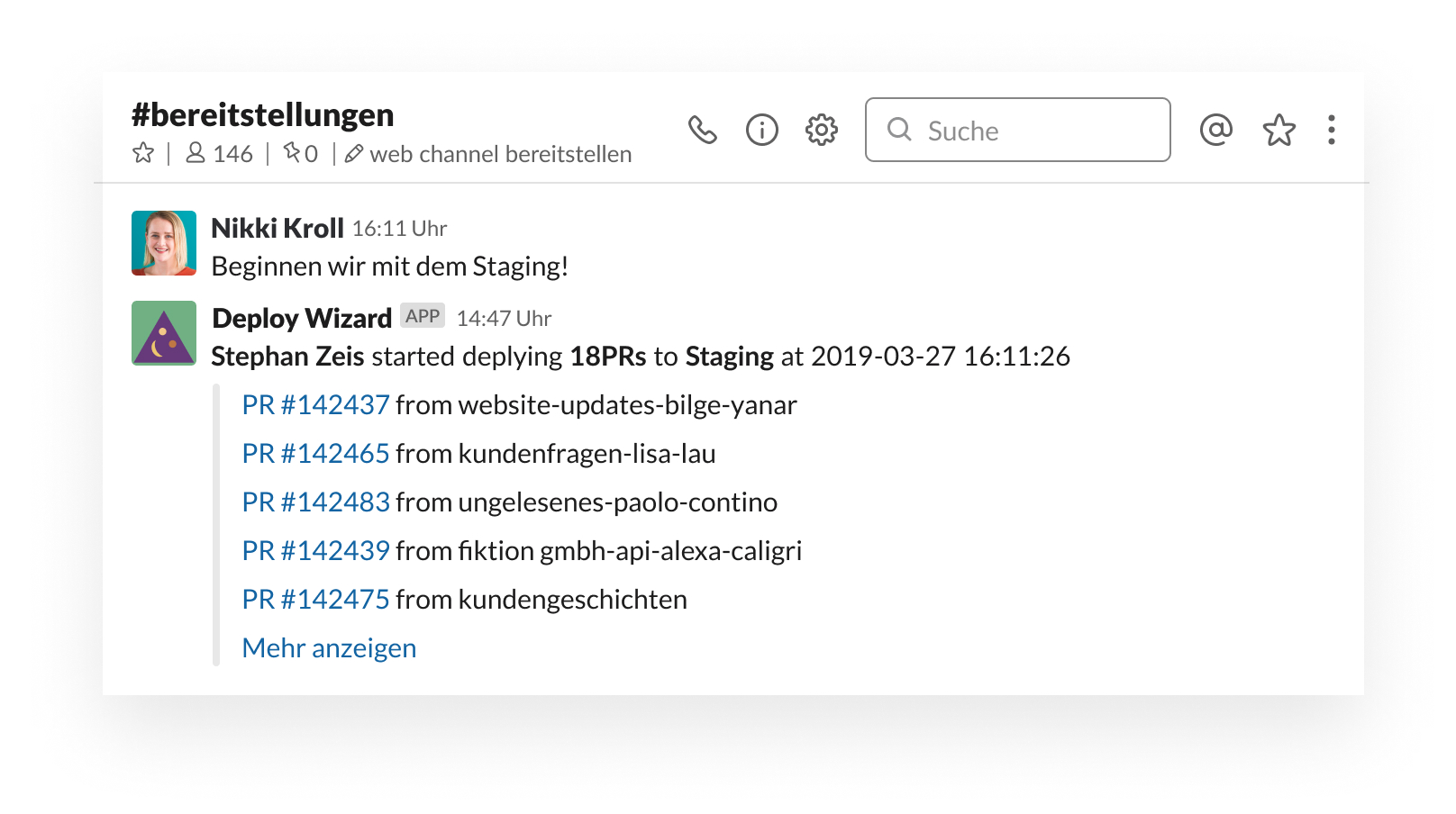Image resolution: width=1456 pixels, height=814 pixels.
Task: Open PR #142465 link
Action: click(316, 454)
